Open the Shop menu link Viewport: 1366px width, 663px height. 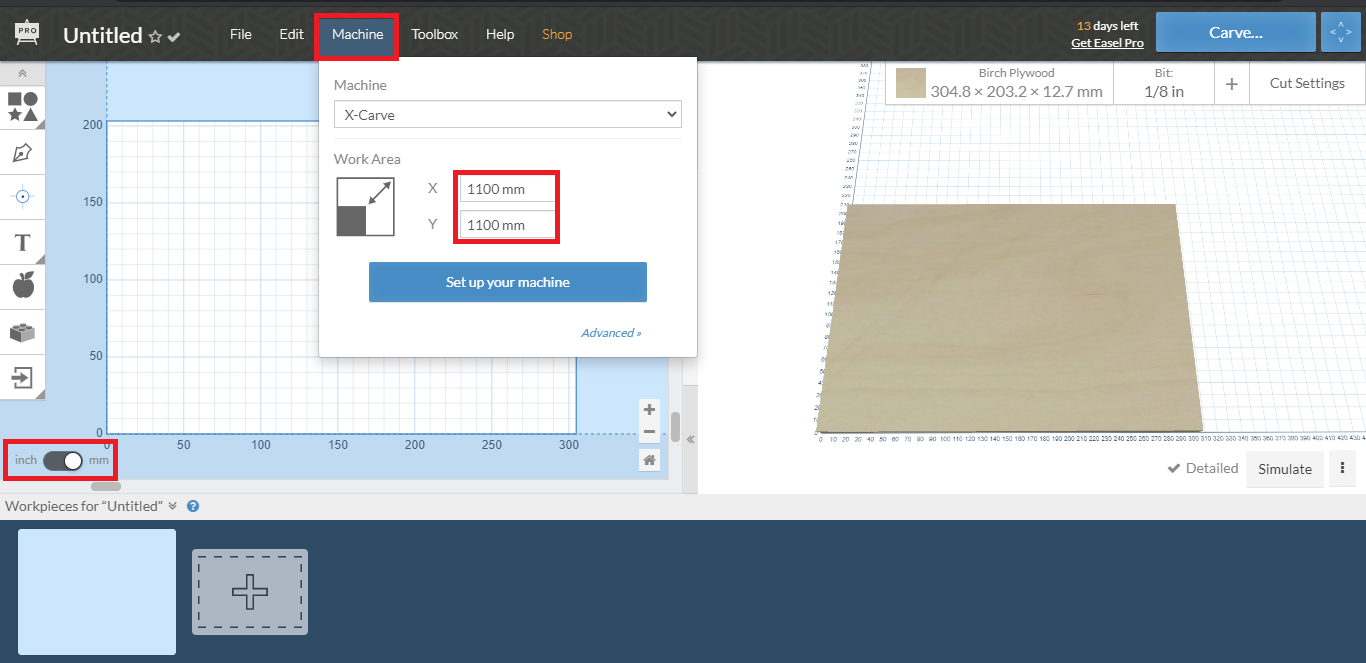[x=557, y=34]
